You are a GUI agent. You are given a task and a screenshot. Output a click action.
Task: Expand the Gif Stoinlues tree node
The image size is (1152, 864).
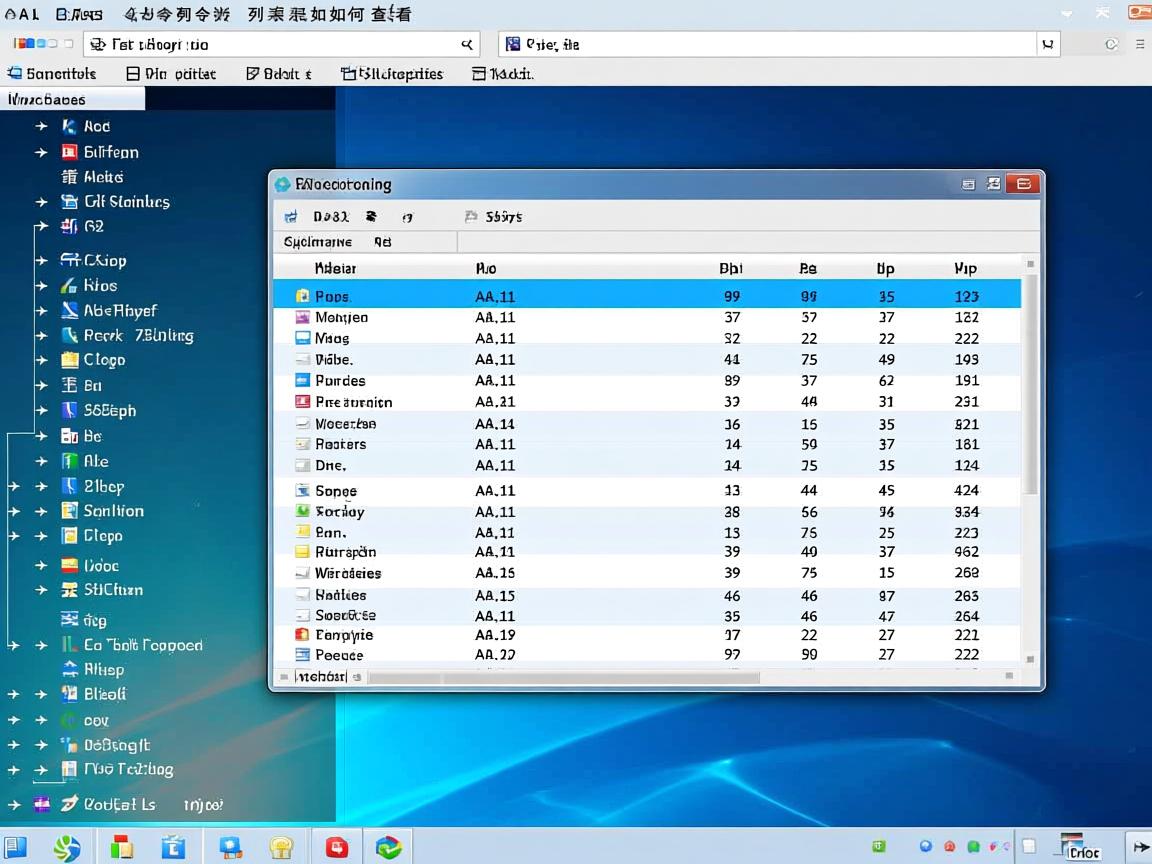(41, 202)
